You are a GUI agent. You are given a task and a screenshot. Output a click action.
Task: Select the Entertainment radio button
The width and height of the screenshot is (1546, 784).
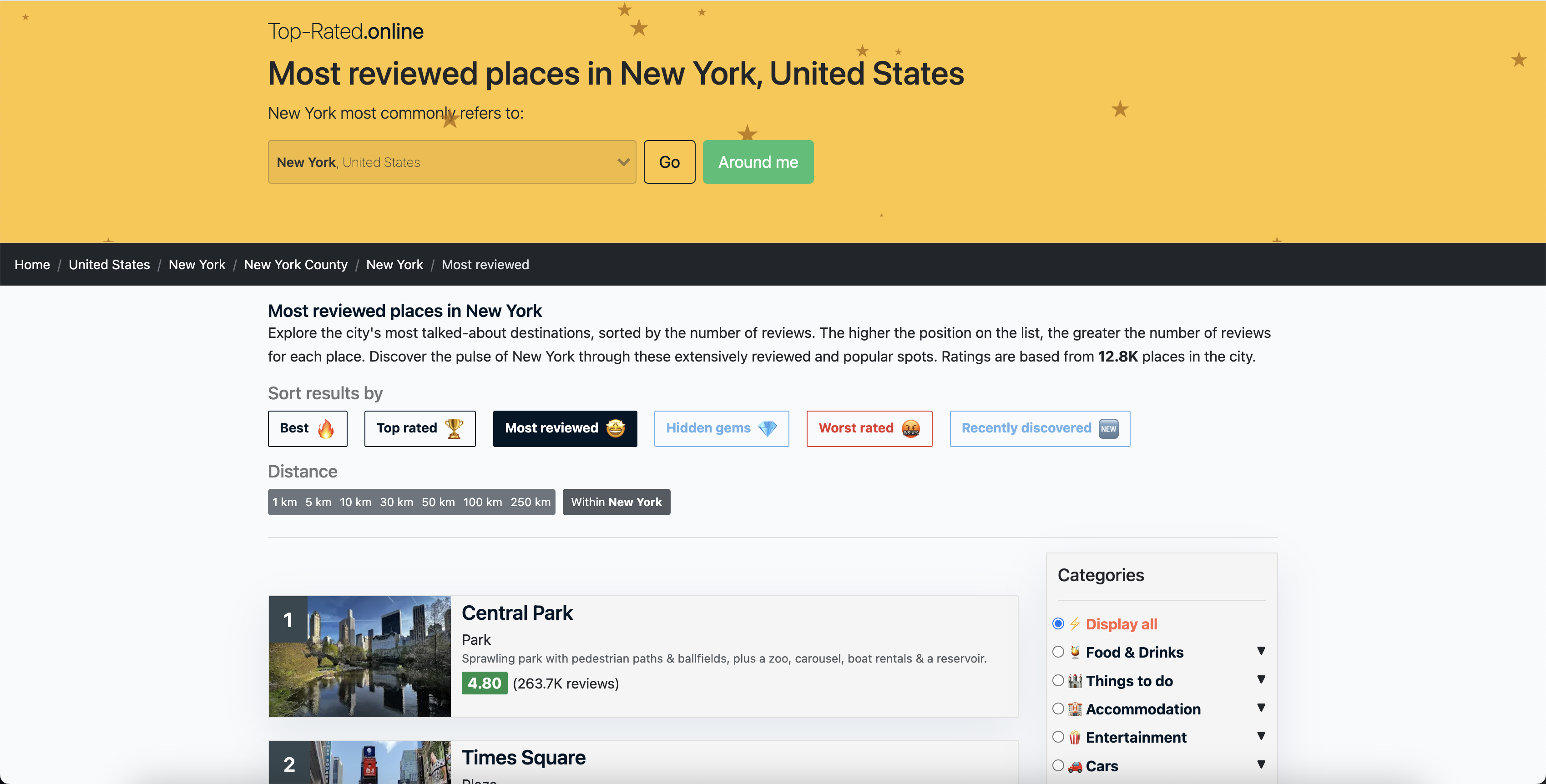pos(1058,737)
